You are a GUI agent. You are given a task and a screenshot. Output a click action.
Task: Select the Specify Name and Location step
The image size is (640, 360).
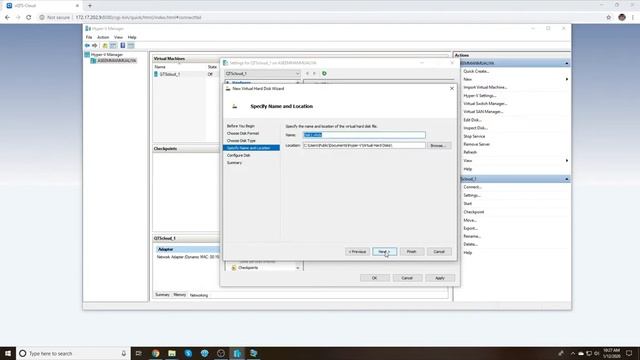coord(251,148)
